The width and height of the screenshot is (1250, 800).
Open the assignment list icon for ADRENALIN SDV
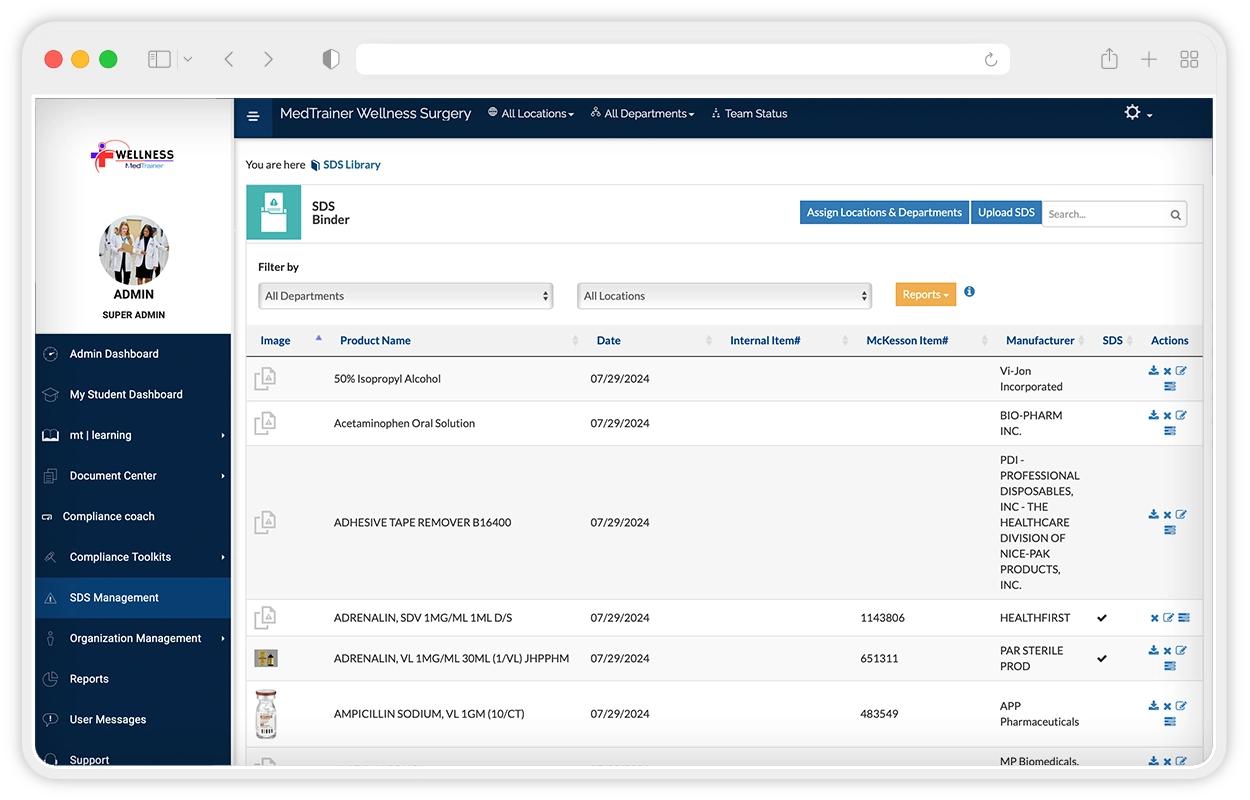[x=1185, y=617]
